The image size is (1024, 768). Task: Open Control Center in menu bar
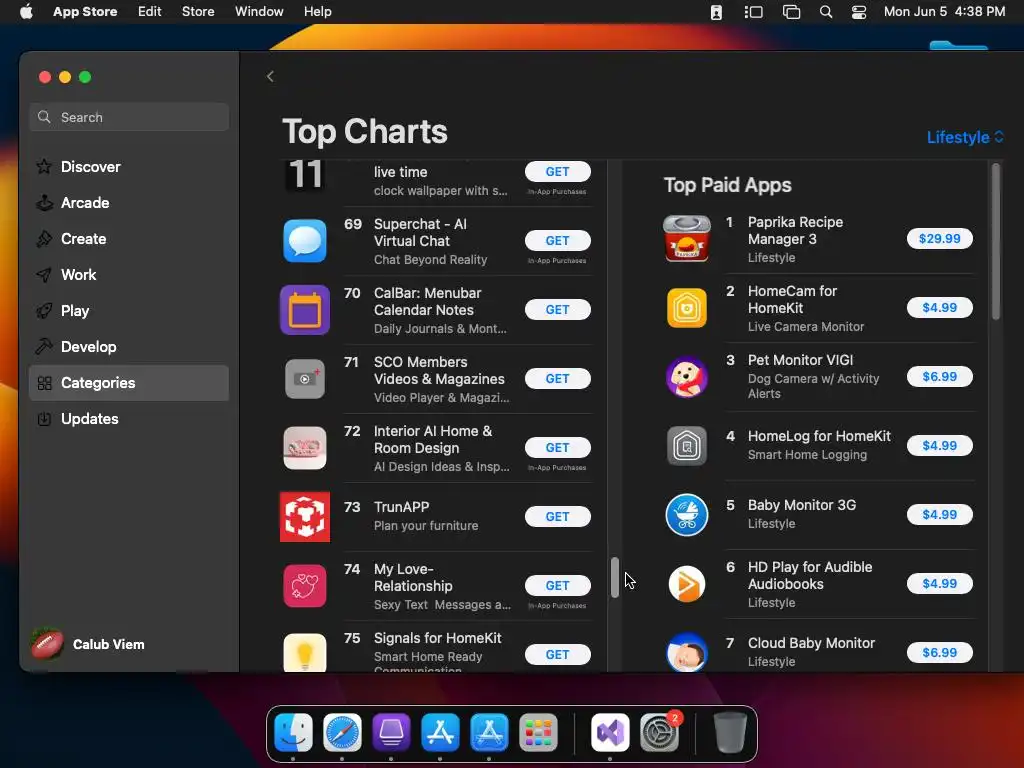(x=859, y=12)
